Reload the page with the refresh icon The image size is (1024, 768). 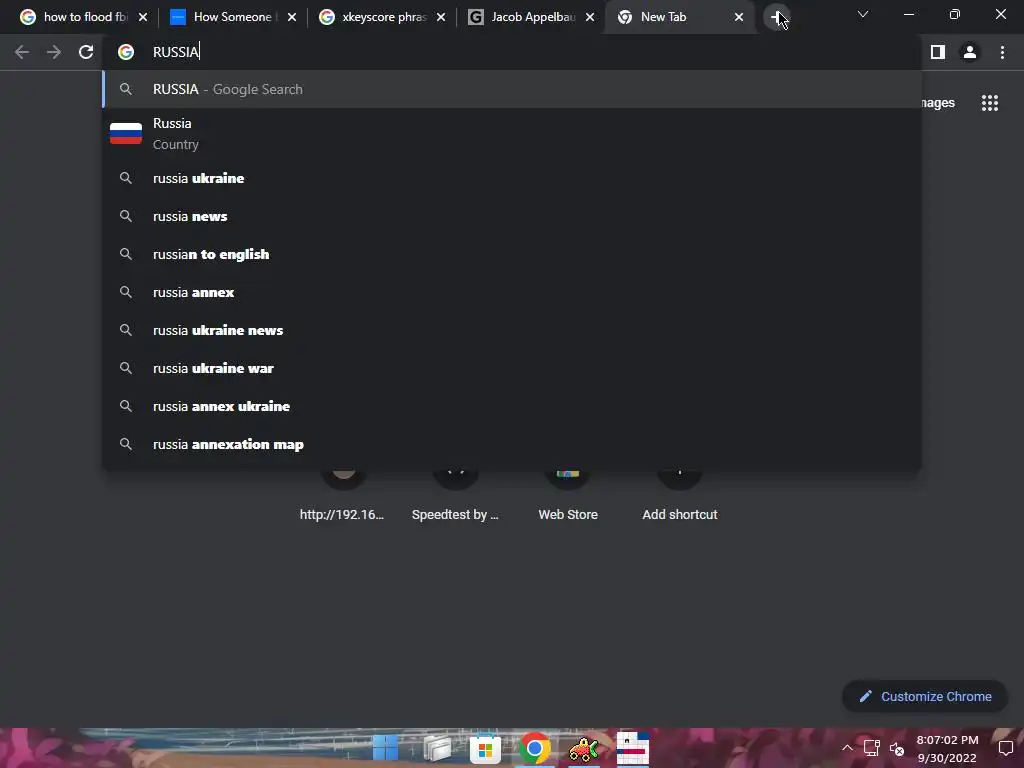86,52
